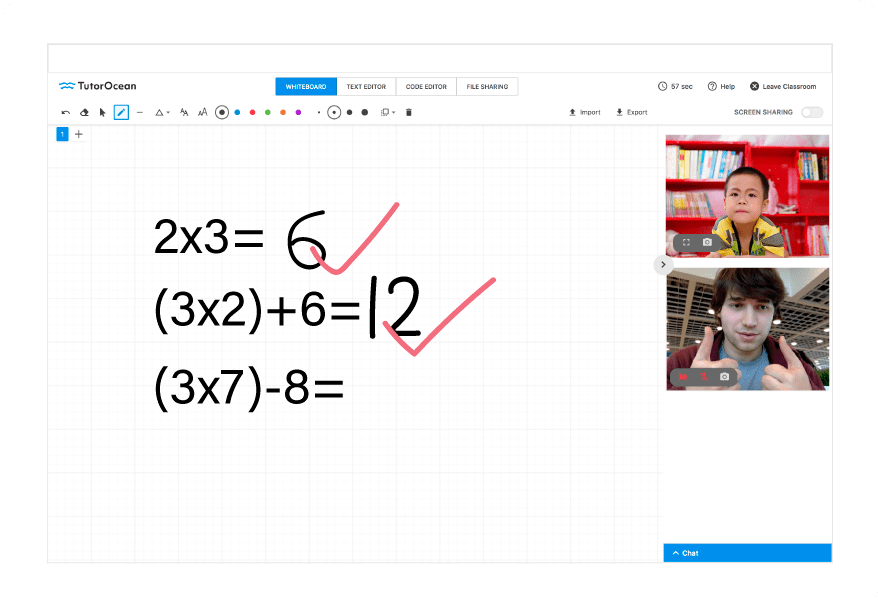Image resolution: width=878 pixels, height=606 pixels.
Task: Click Leave Classroom button
Action: 783,86
